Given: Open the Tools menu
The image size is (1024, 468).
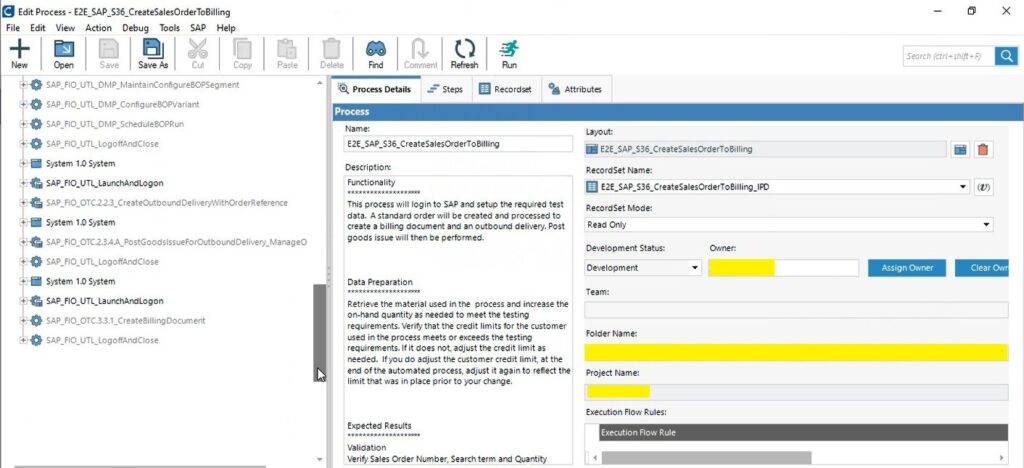Looking at the screenshot, I should coord(170,28).
